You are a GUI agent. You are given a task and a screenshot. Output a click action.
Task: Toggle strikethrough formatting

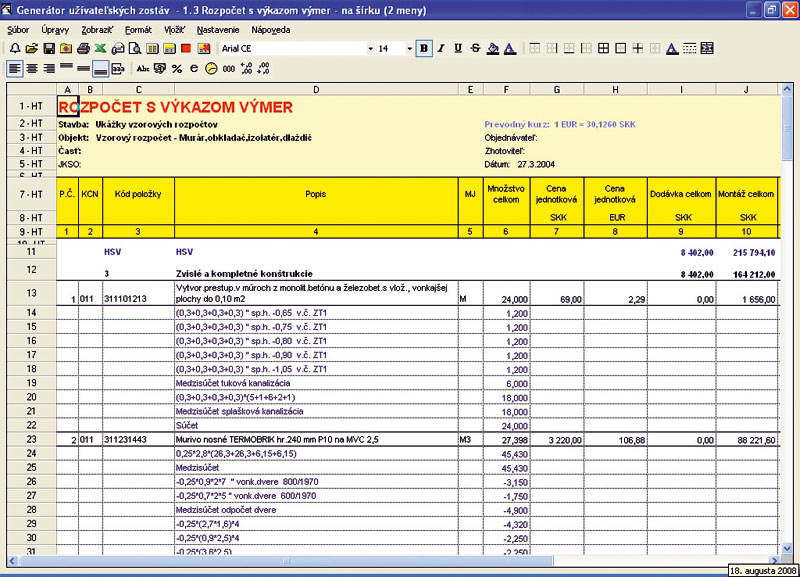tap(476, 48)
